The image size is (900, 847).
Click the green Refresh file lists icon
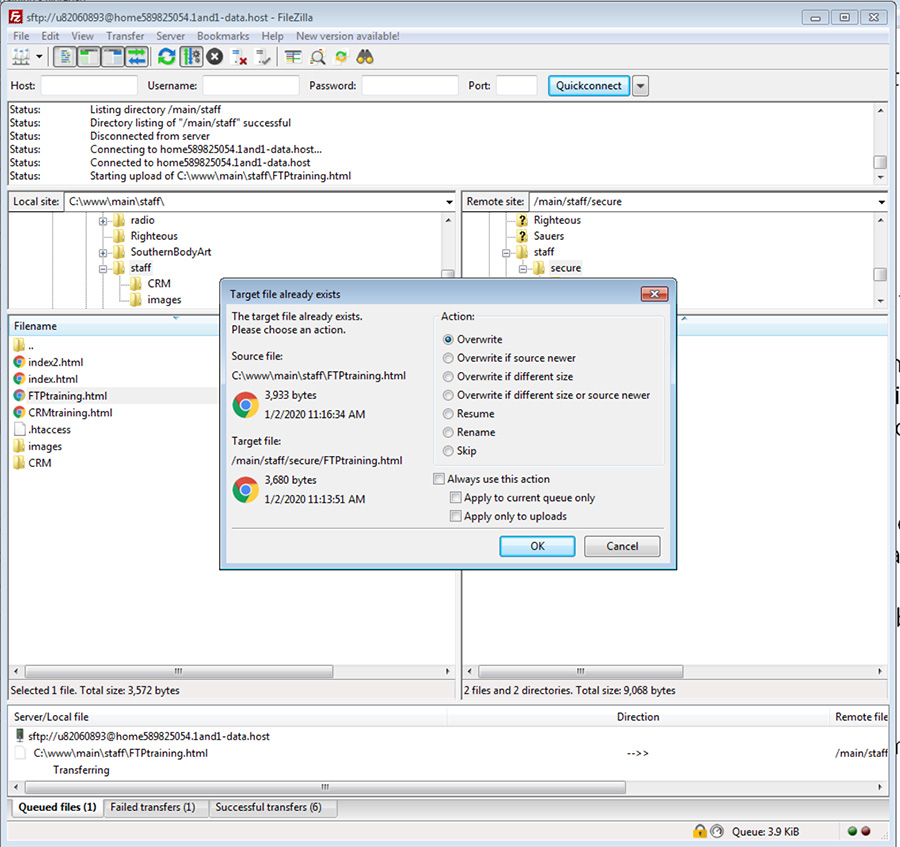tap(166, 57)
